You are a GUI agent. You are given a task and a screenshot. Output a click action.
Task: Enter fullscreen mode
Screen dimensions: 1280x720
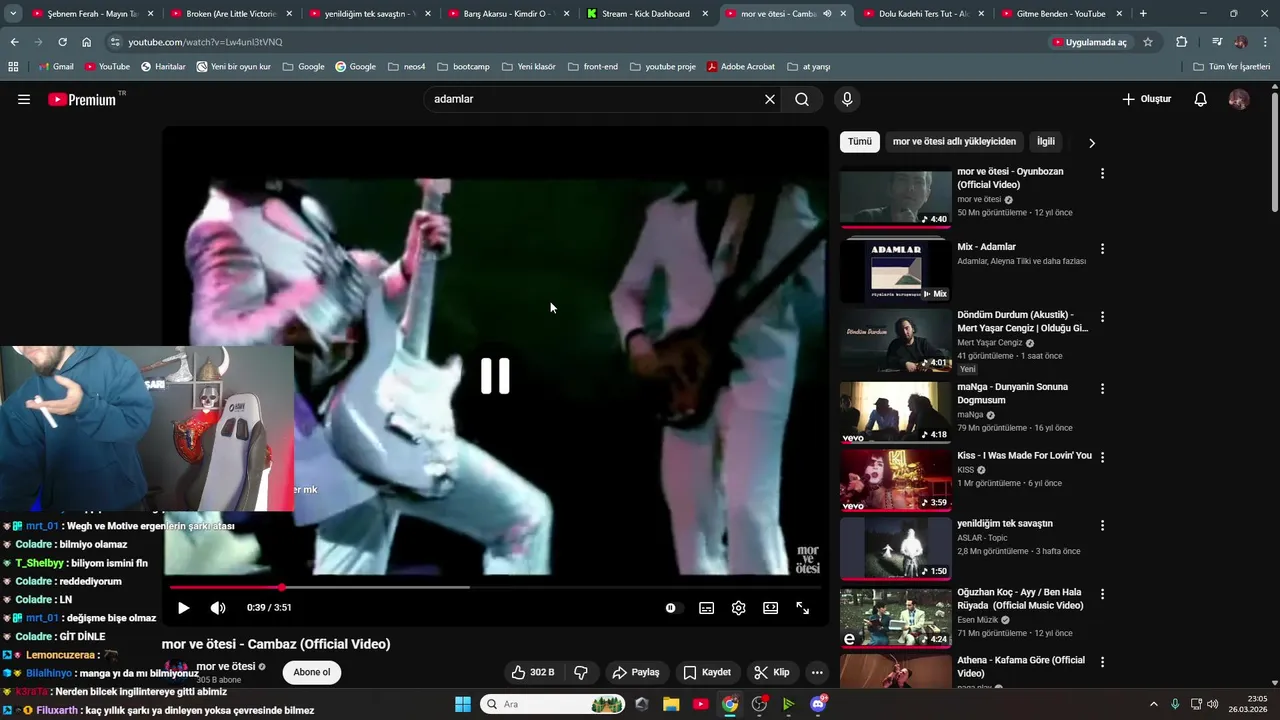[802, 607]
